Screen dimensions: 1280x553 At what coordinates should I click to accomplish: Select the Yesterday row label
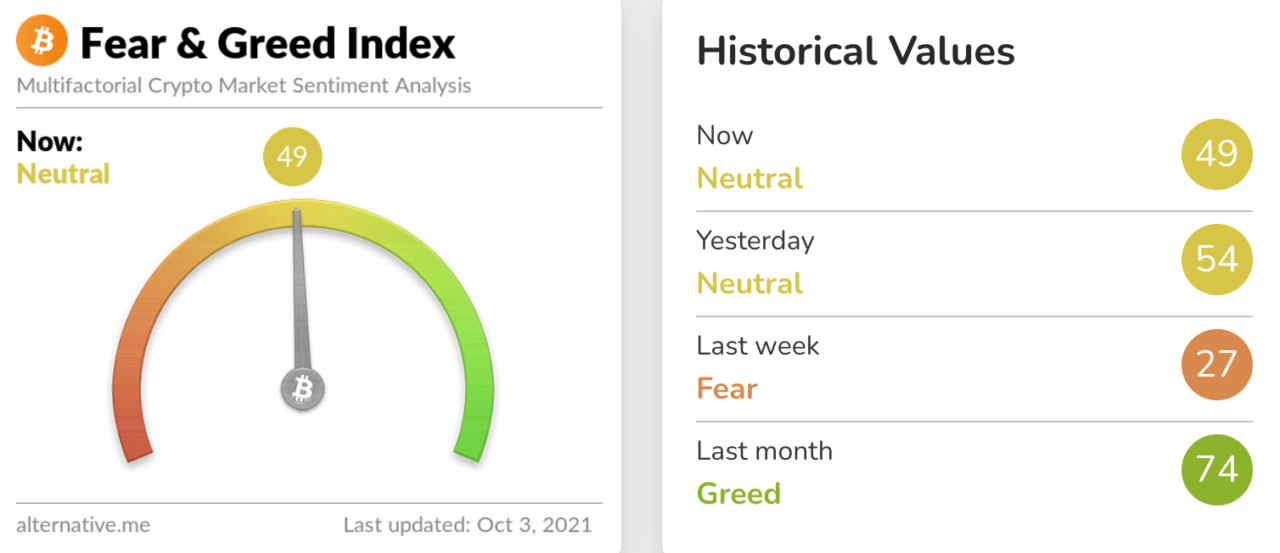pyautogui.click(x=755, y=241)
